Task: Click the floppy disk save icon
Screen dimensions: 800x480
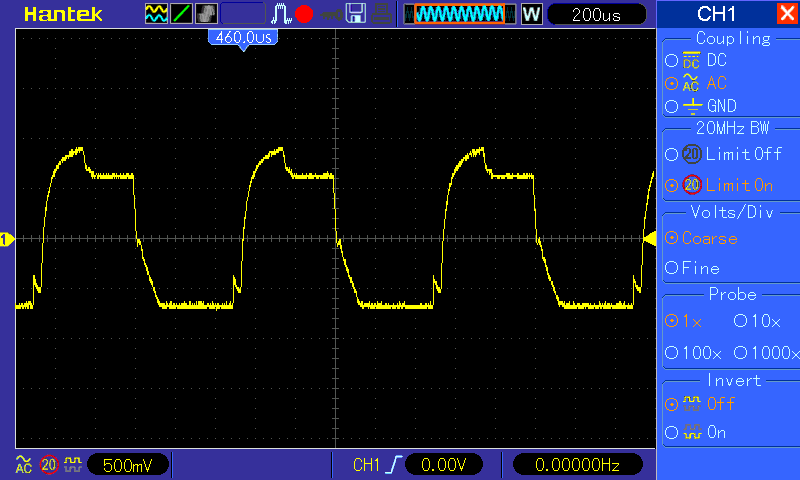Action: (356, 14)
